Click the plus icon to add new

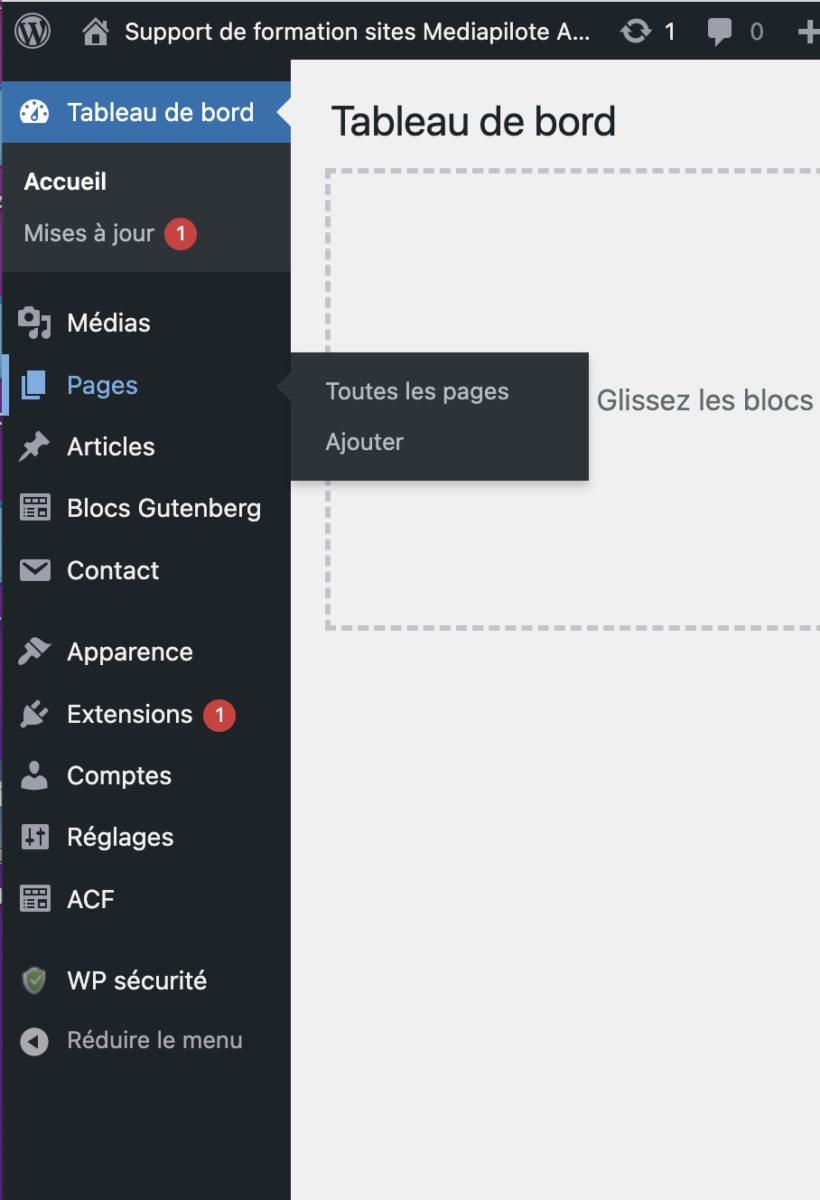coord(808,32)
